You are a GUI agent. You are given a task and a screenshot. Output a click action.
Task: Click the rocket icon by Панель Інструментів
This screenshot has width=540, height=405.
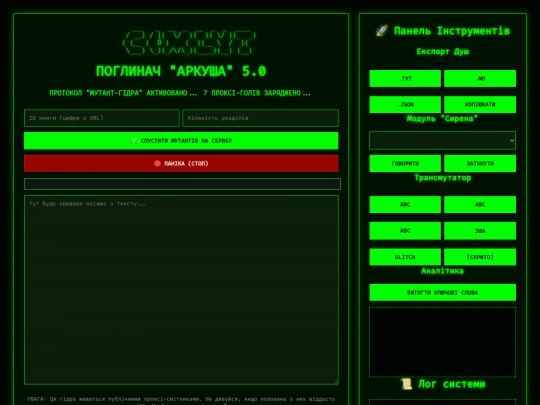(382, 31)
